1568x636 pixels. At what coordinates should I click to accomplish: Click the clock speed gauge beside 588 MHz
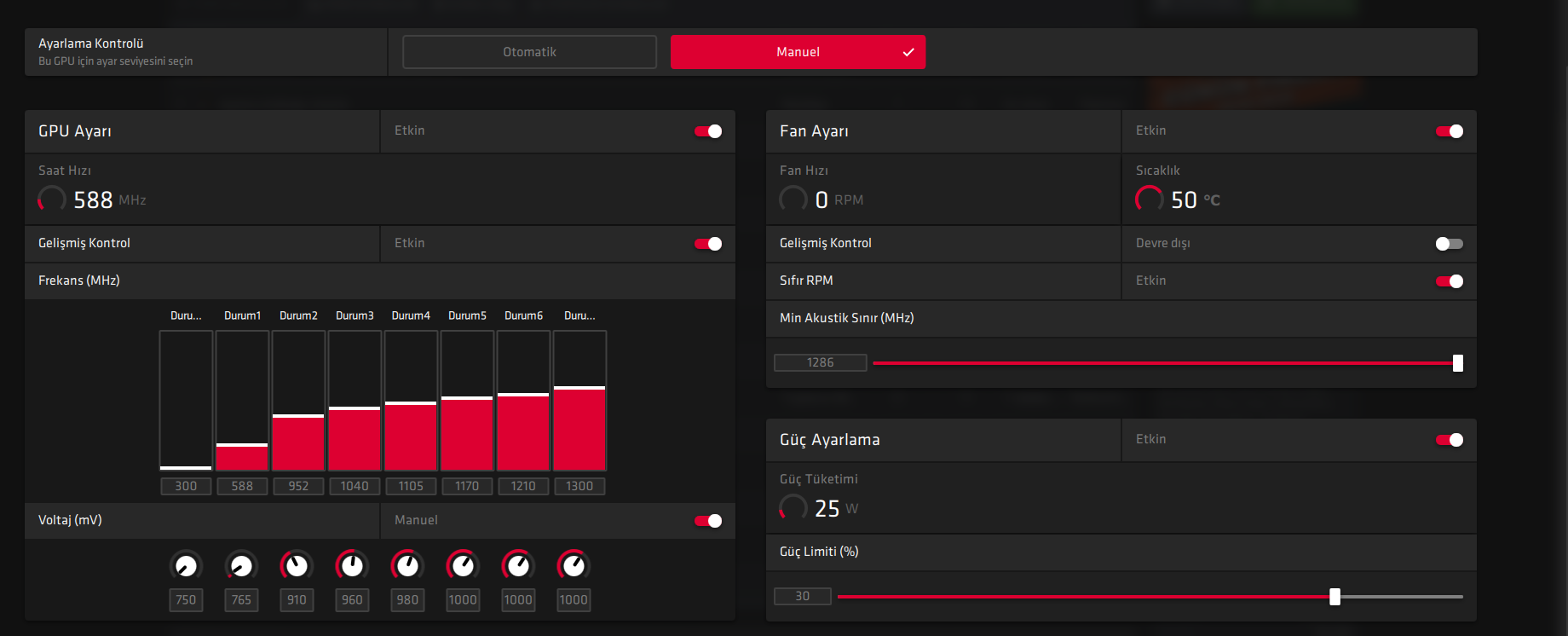point(52,199)
